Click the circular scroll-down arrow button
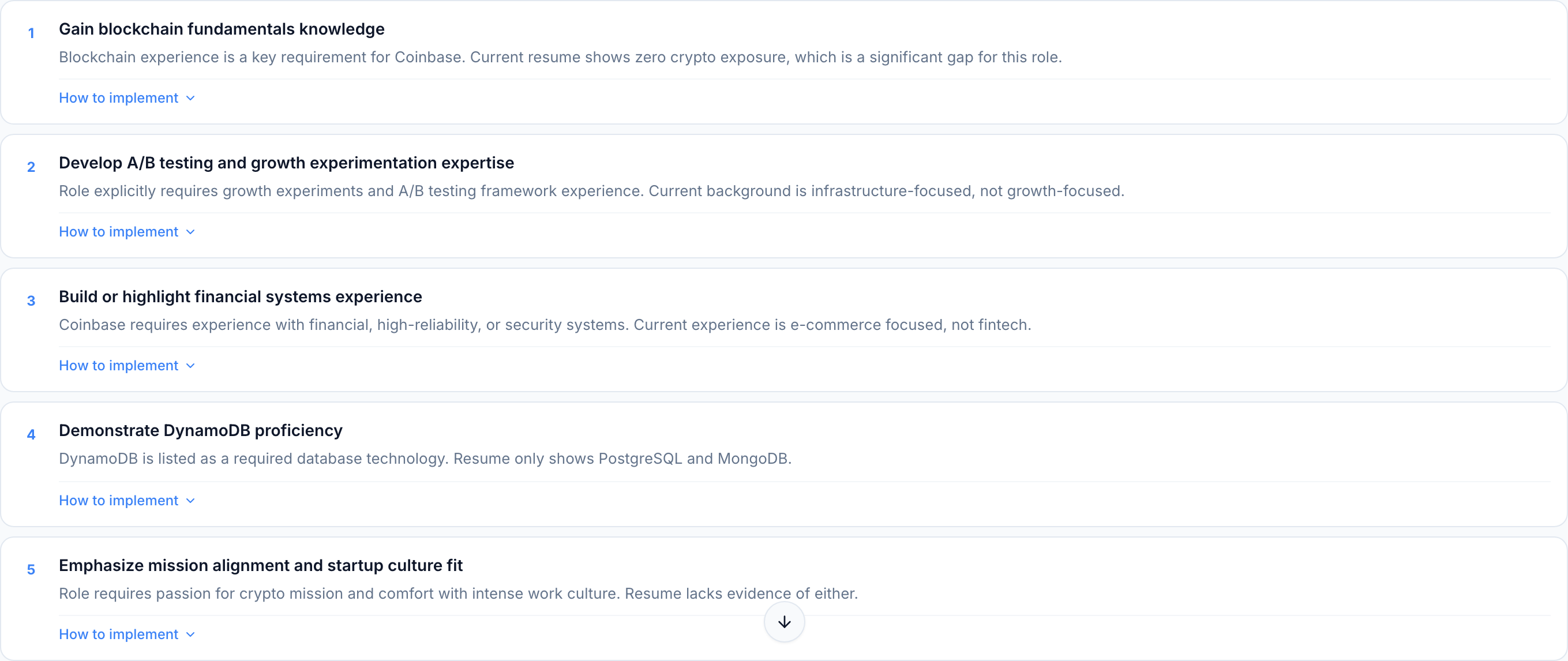The width and height of the screenshot is (1568, 661). (784, 621)
